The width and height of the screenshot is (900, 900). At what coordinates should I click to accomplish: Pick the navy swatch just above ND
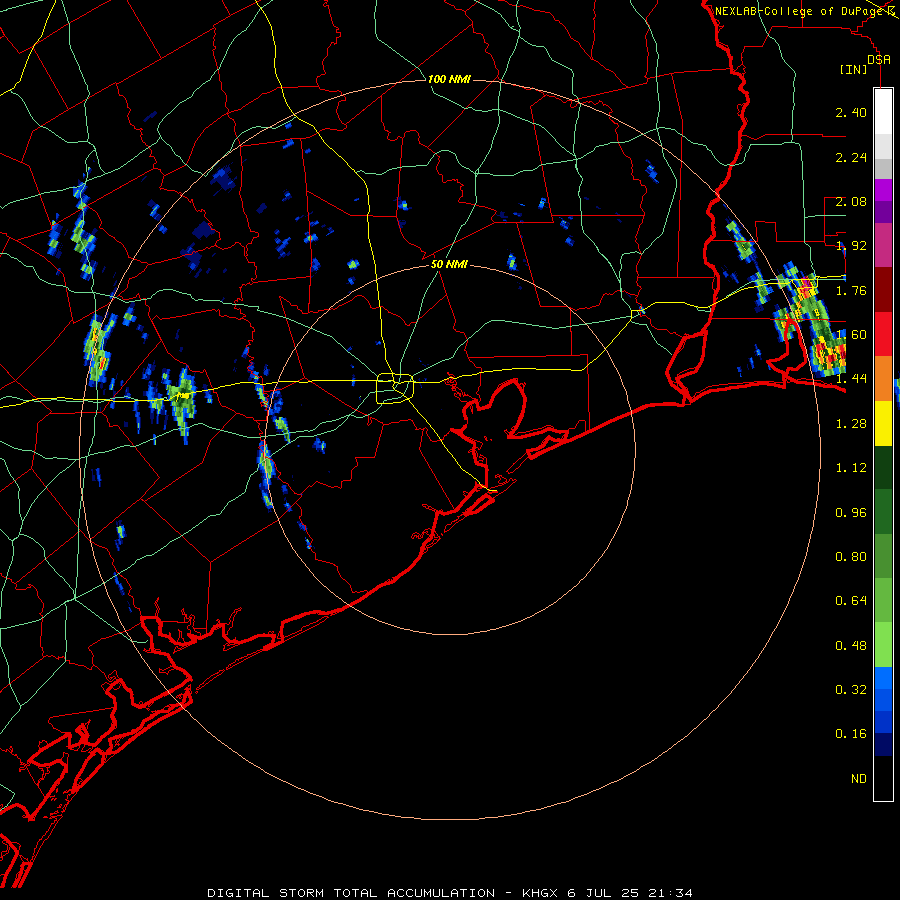click(x=883, y=745)
